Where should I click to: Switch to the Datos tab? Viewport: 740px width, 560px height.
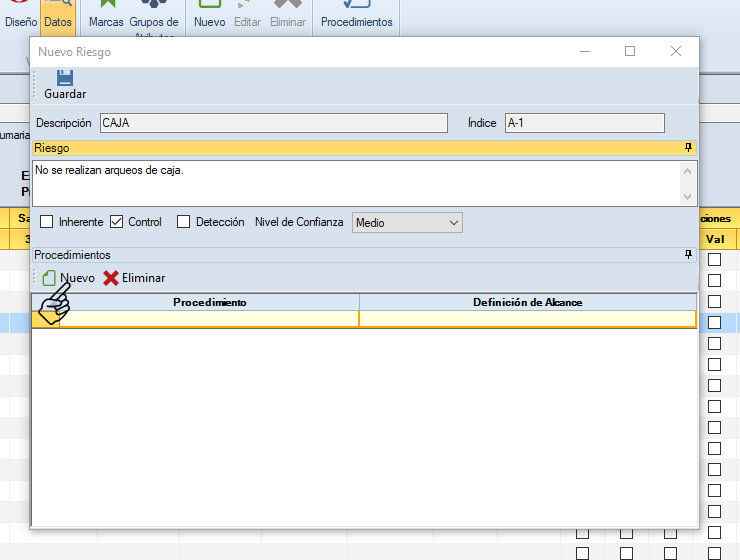point(57,20)
